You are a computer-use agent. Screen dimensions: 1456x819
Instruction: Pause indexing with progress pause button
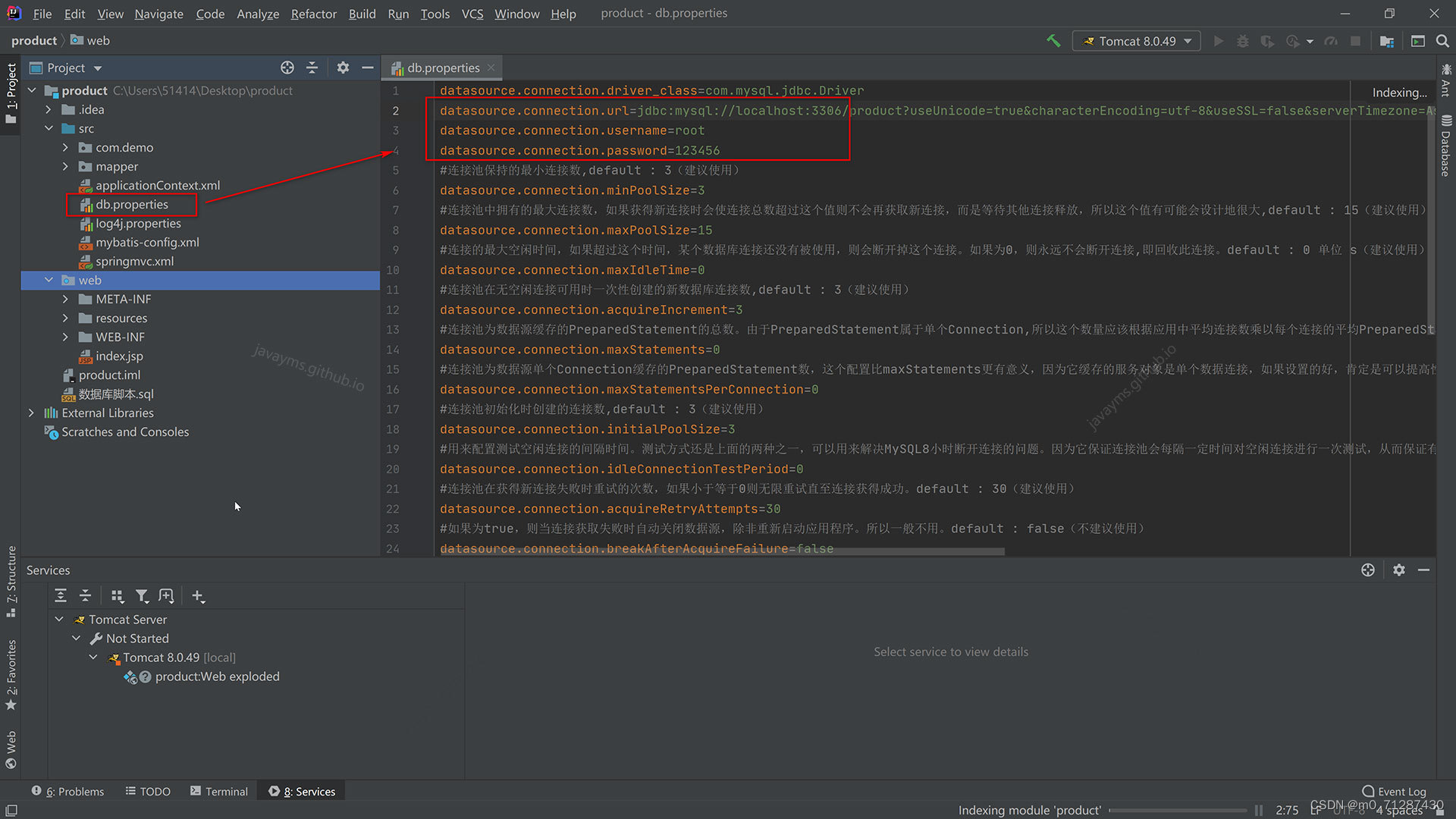pyautogui.click(x=1259, y=810)
